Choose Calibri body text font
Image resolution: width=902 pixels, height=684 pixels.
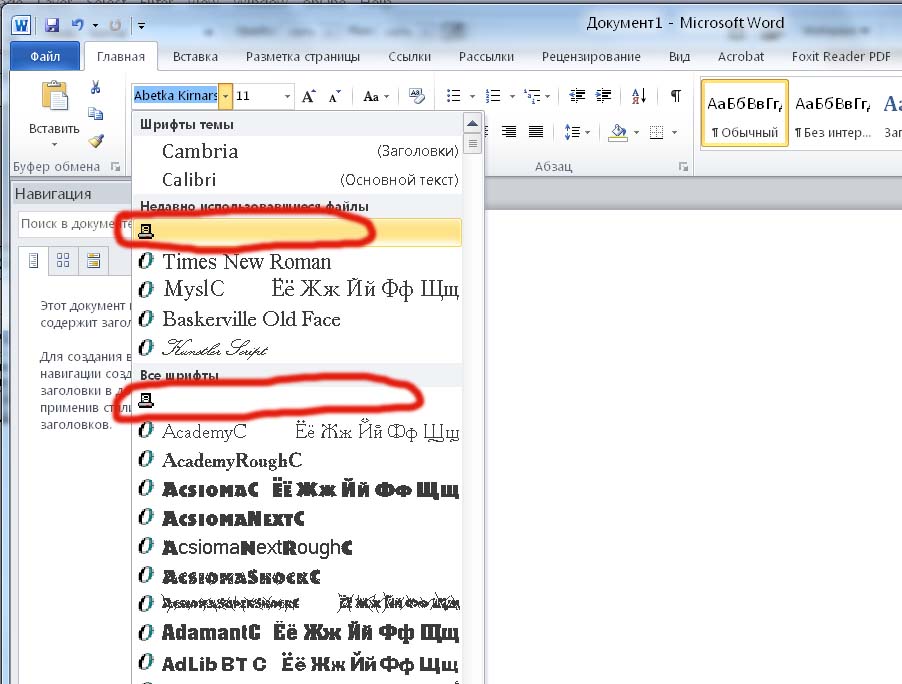297,179
